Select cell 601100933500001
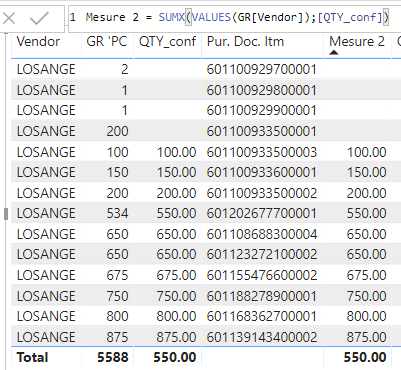This screenshot has width=401, height=370. coord(261,131)
